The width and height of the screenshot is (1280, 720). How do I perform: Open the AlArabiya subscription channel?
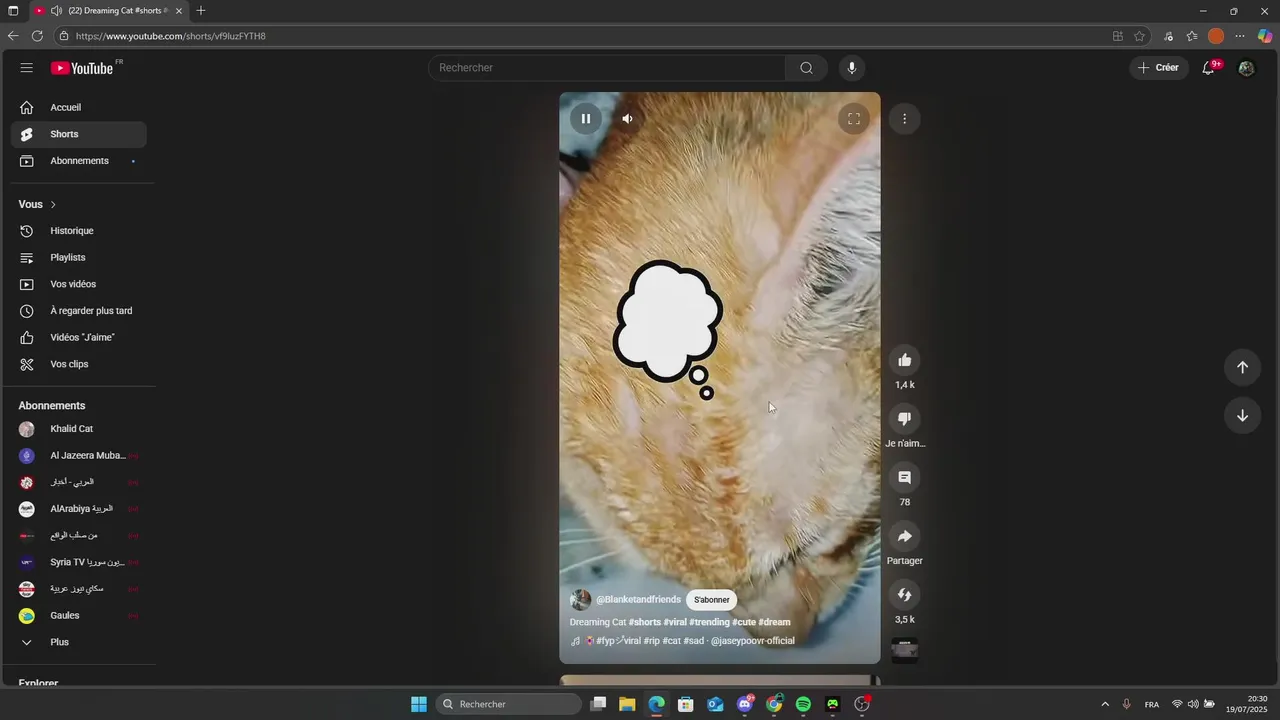pyautogui.click(x=78, y=509)
